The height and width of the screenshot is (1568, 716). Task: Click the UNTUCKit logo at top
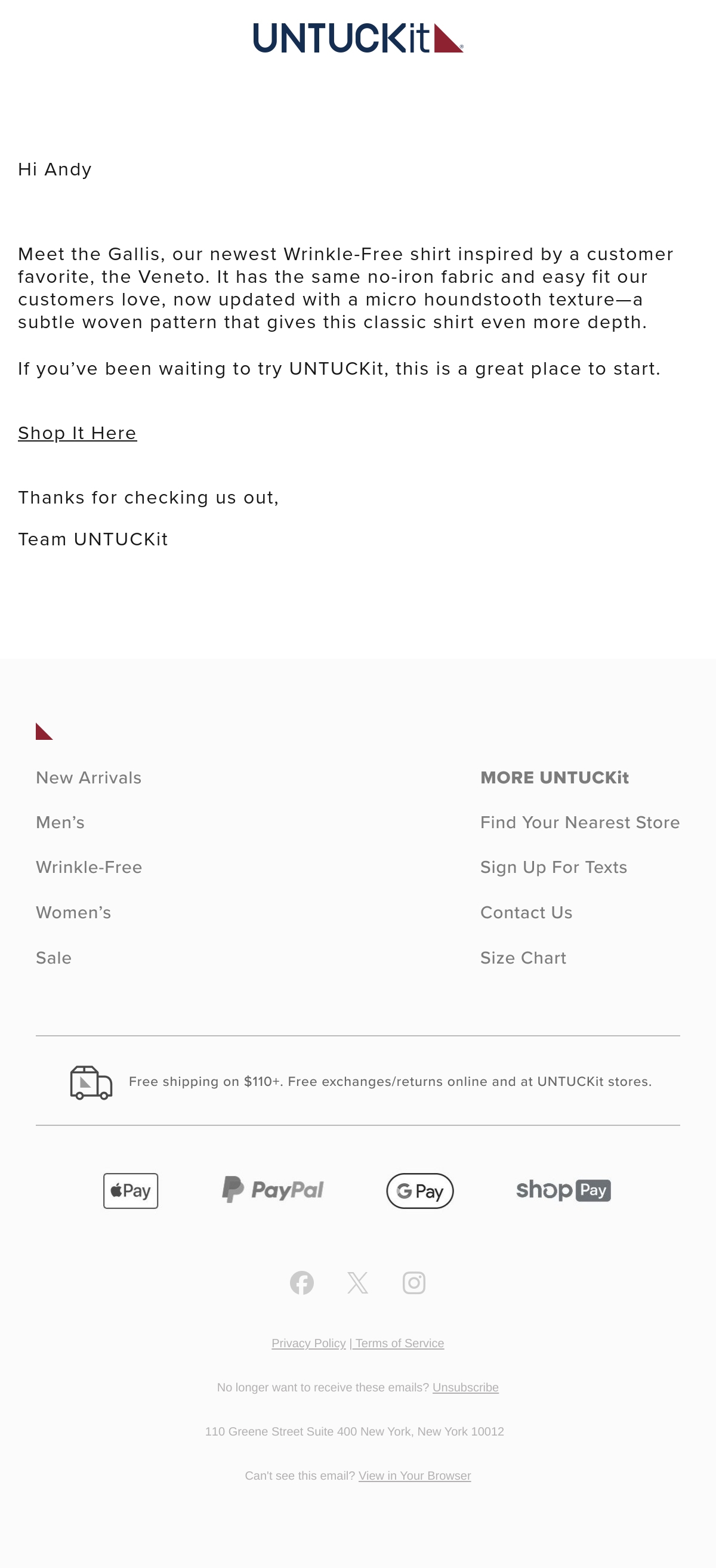tap(358, 38)
